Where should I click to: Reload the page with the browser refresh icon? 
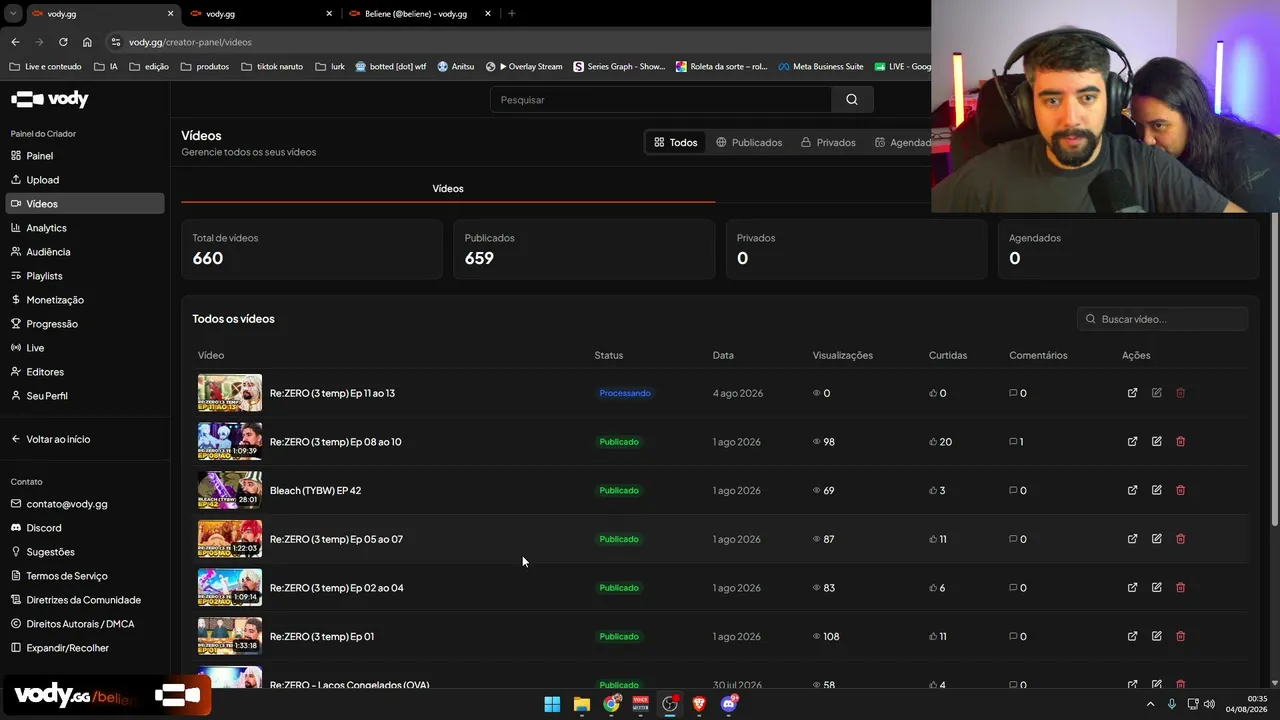(63, 42)
